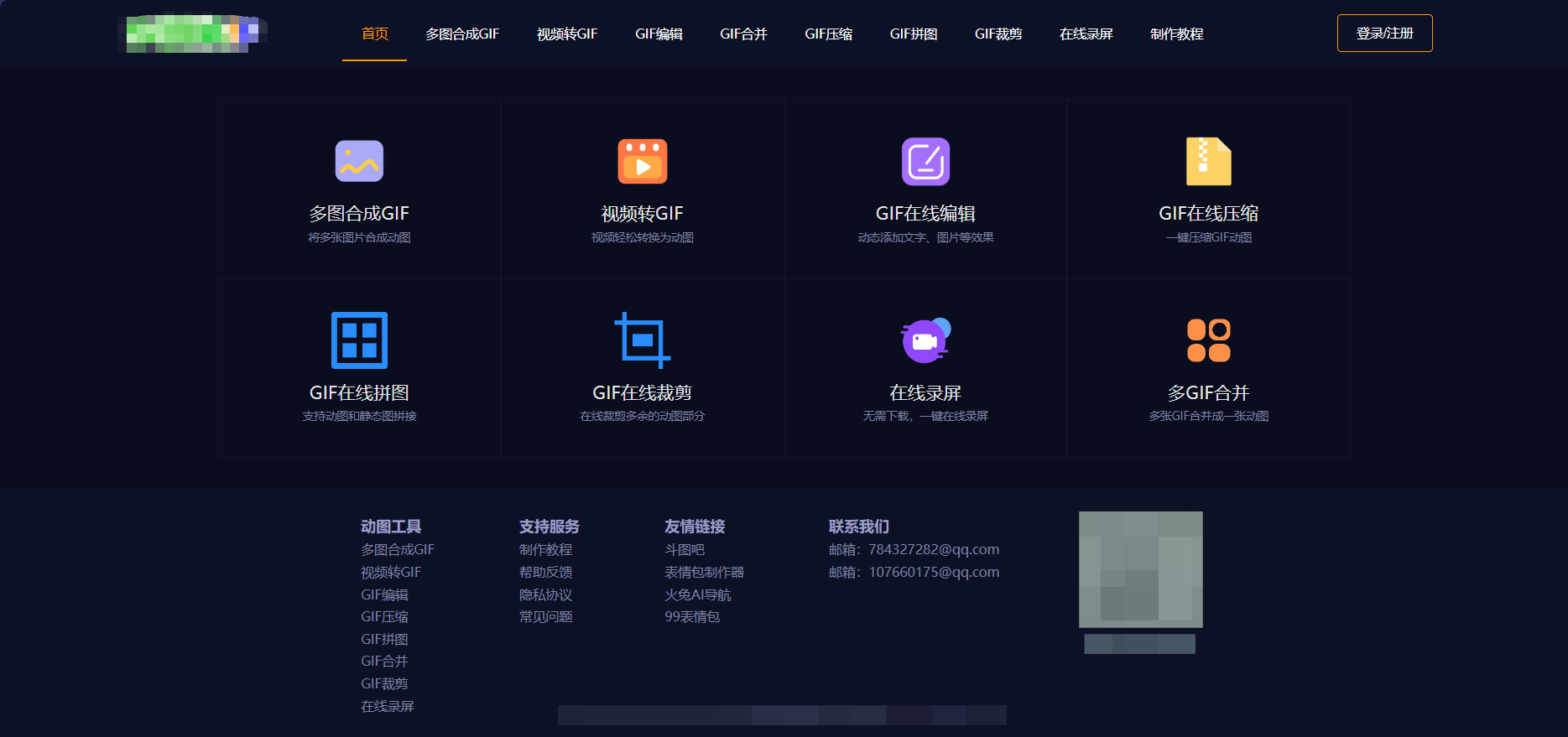Click the 帮助反馈 link in footer
The width and height of the screenshot is (1568, 737).
click(545, 572)
